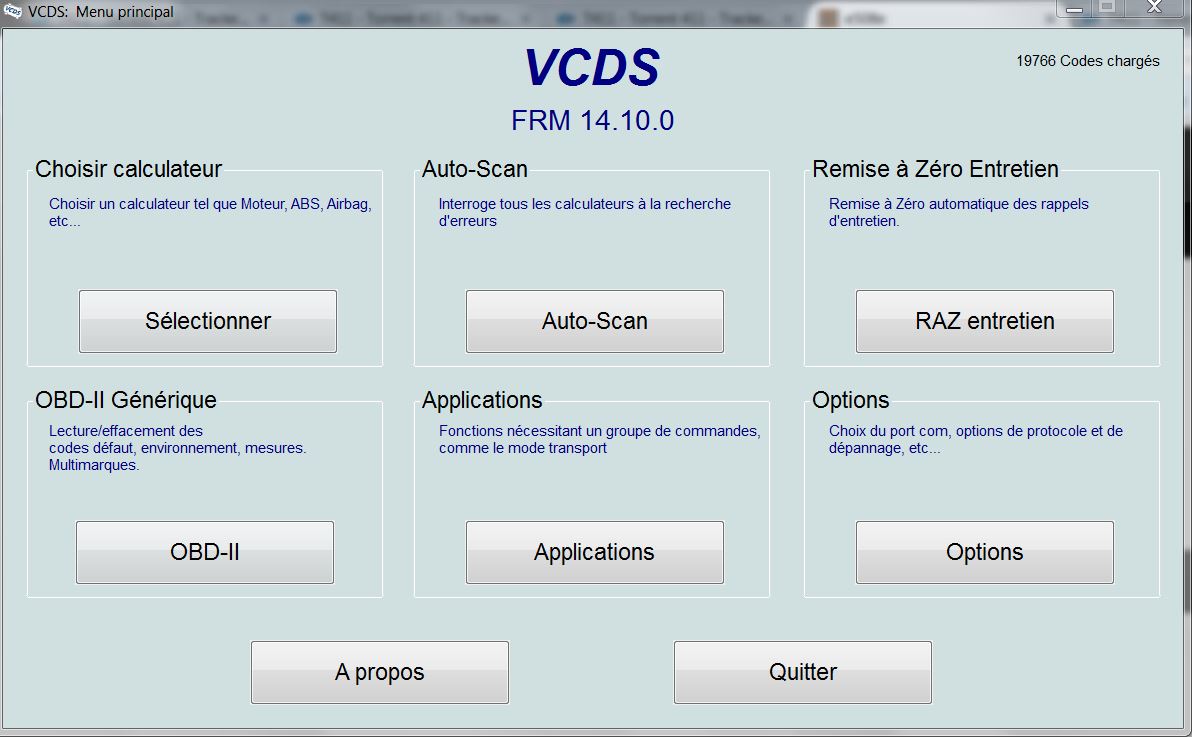The width and height of the screenshot is (1192, 737).
Task: Click 'Lecture/effacement des codes défaut' description
Action: pyautogui.click(x=177, y=448)
